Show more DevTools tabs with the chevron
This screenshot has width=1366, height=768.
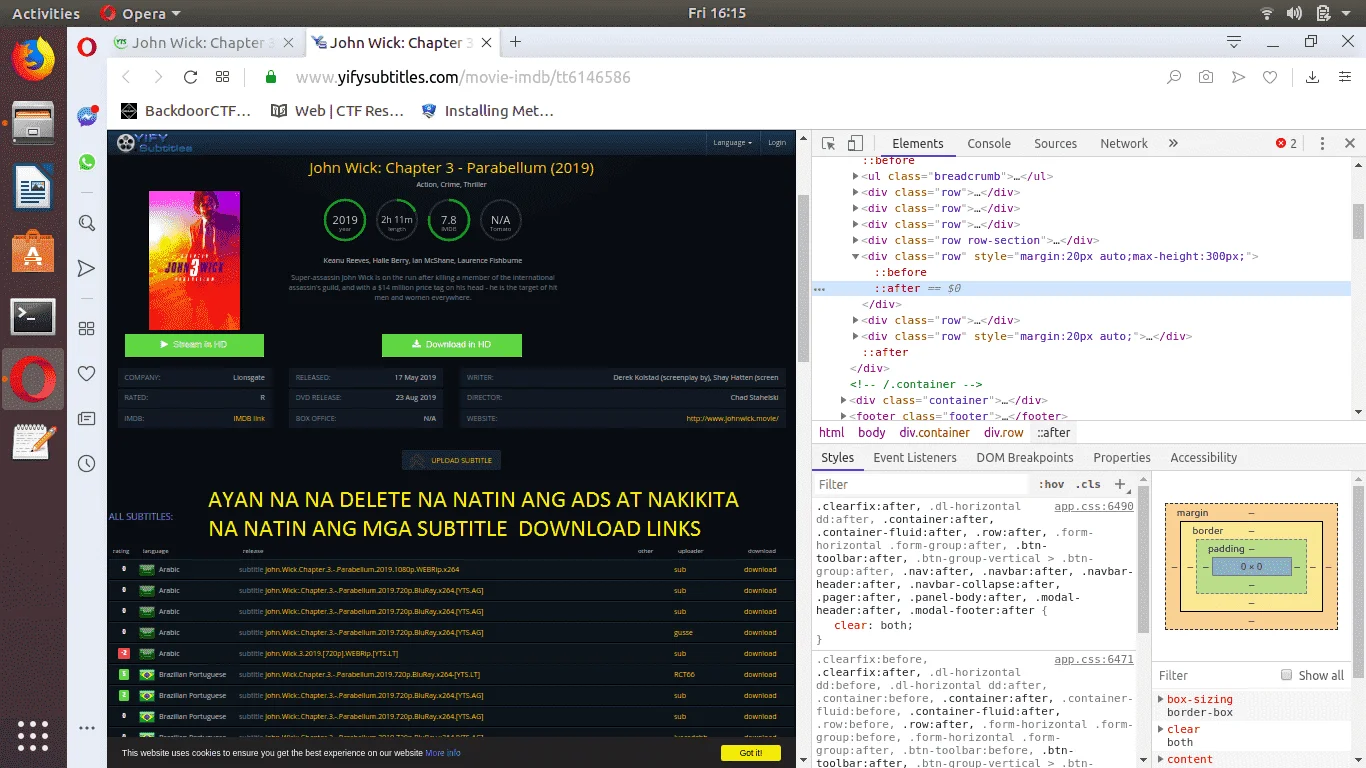click(x=1173, y=143)
